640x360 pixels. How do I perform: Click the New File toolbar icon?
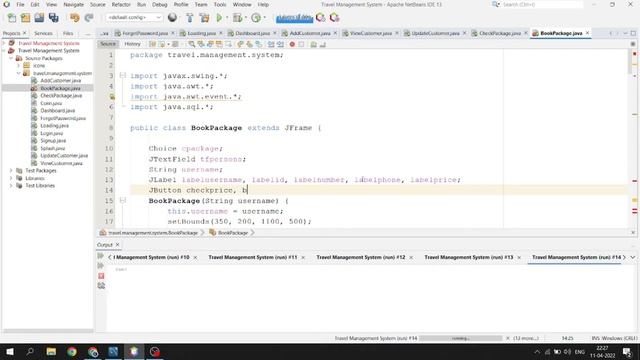(x=12, y=18)
